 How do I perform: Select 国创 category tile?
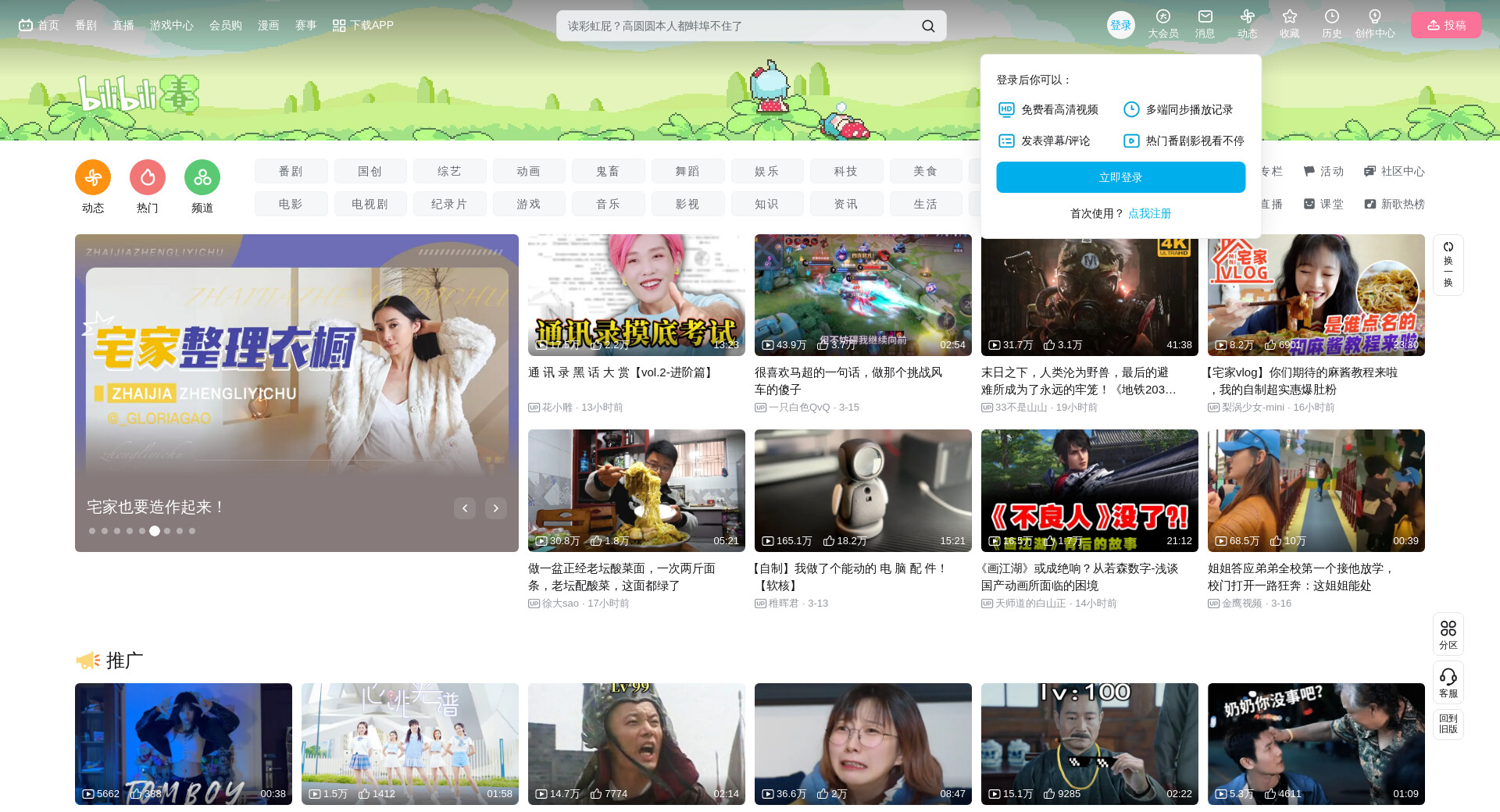[370, 171]
